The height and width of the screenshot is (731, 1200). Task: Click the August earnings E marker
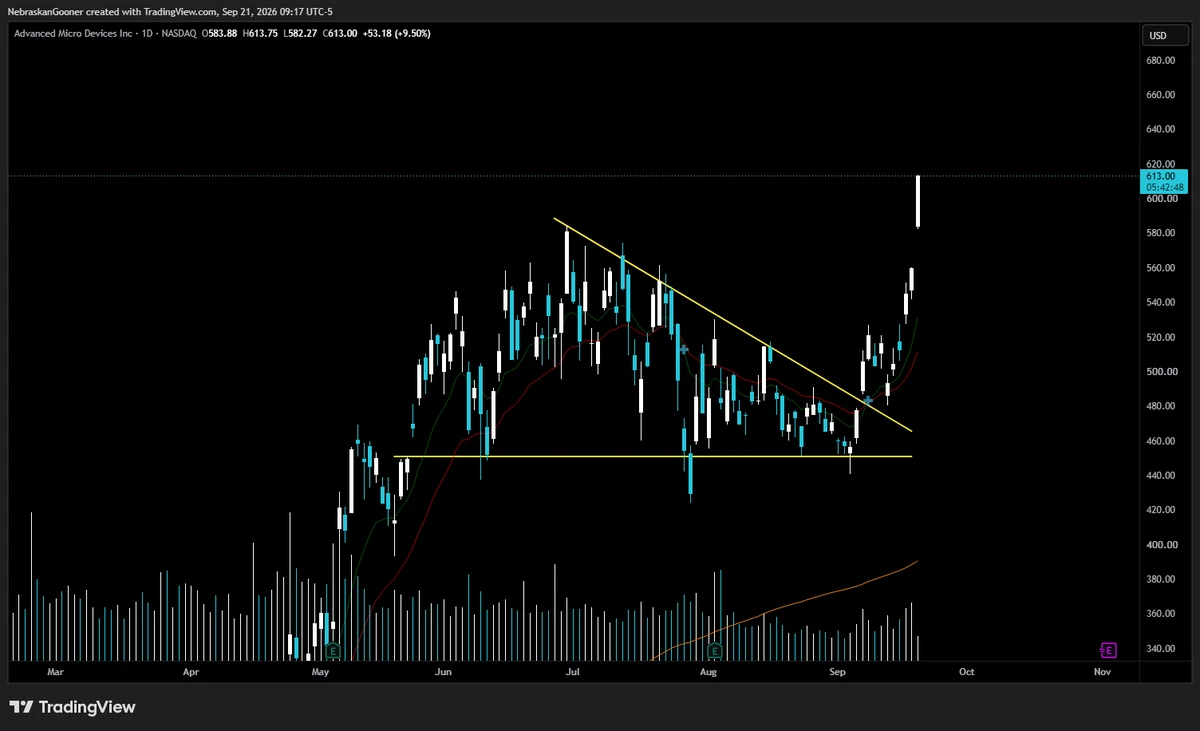point(714,650)
